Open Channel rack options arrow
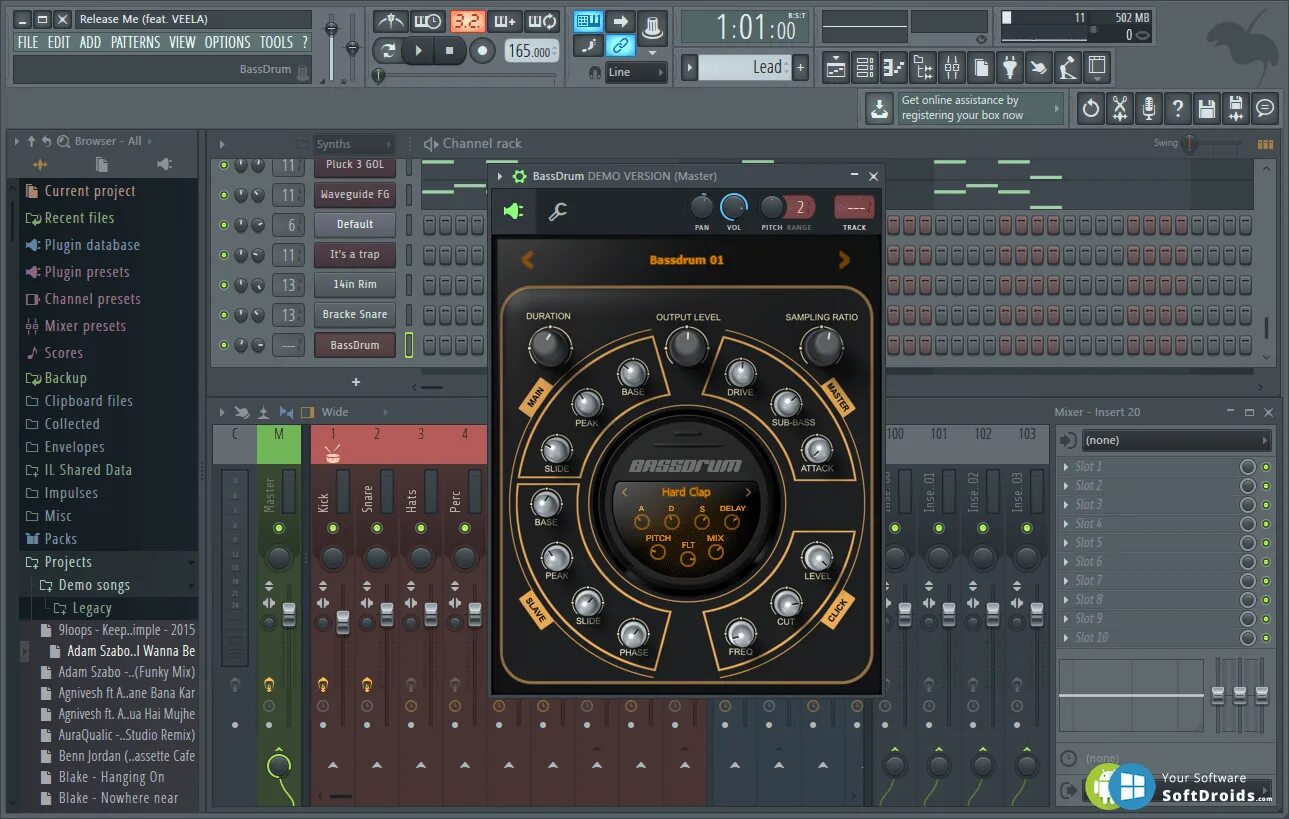The height and width of the screenshot is (819, 1289). click(x=222, y=144)
